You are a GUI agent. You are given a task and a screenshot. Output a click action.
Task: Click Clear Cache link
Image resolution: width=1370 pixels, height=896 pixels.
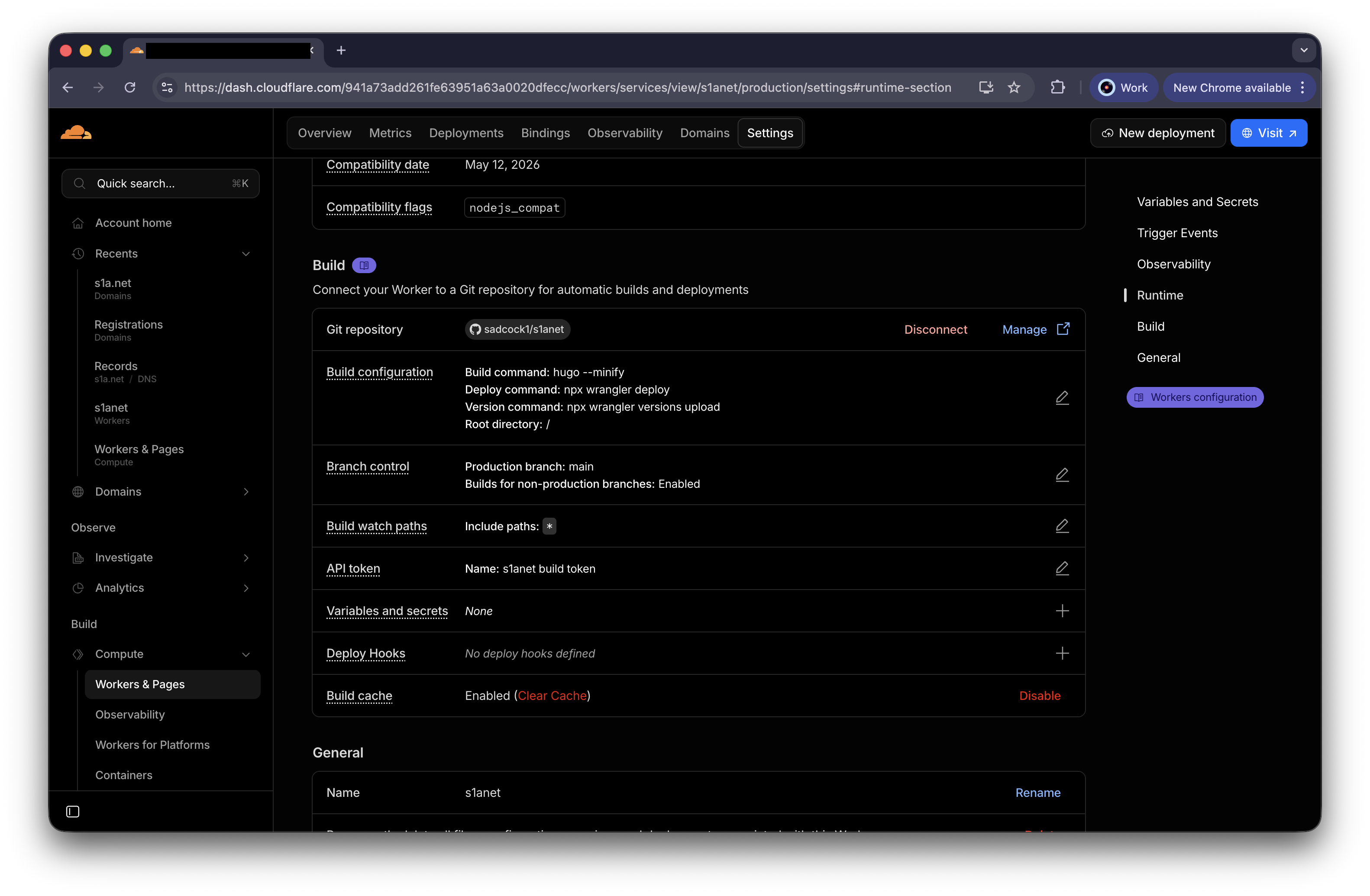pyautogui.click(x=552, y=696)
